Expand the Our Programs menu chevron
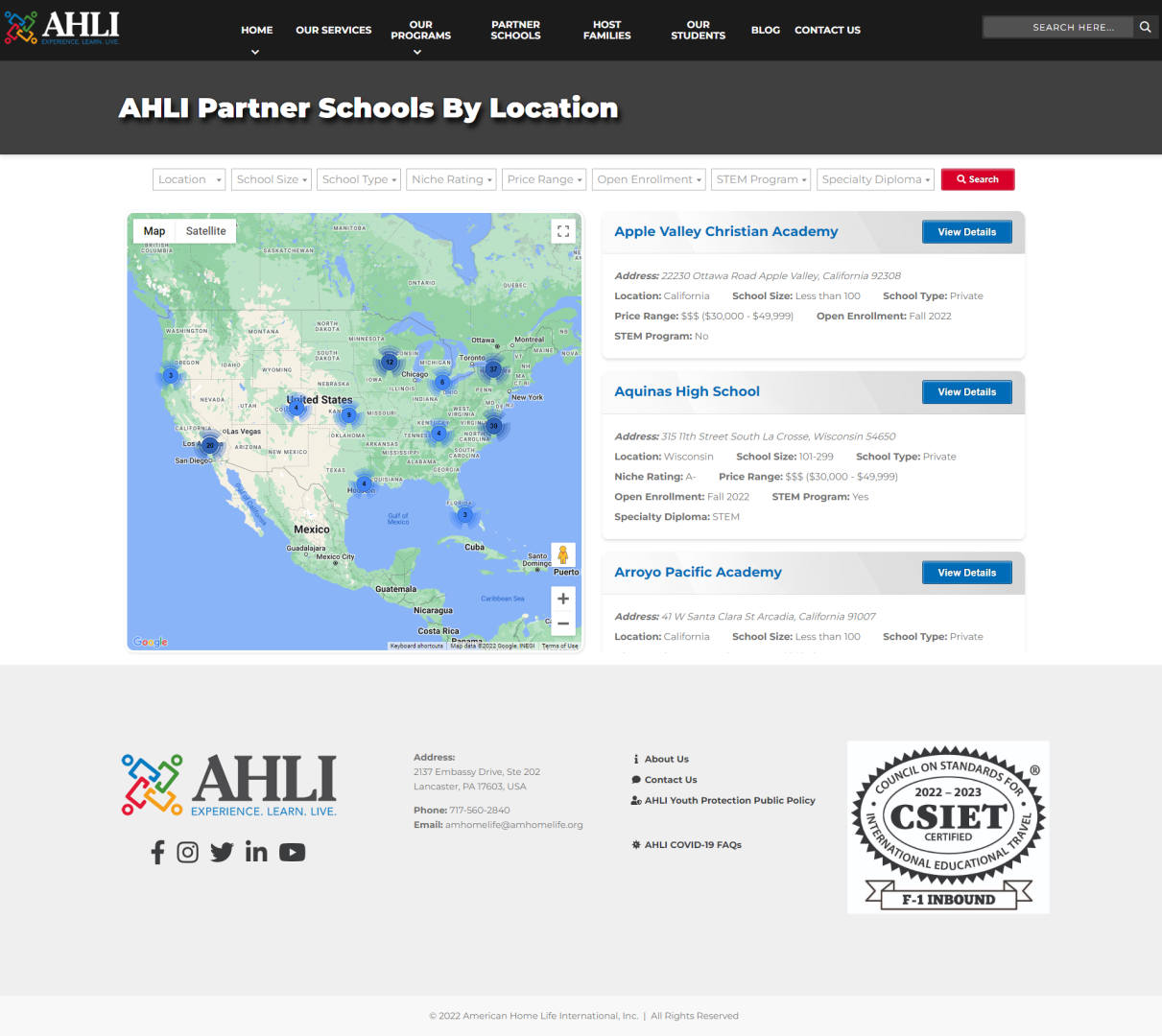 [x=417, y=52]
